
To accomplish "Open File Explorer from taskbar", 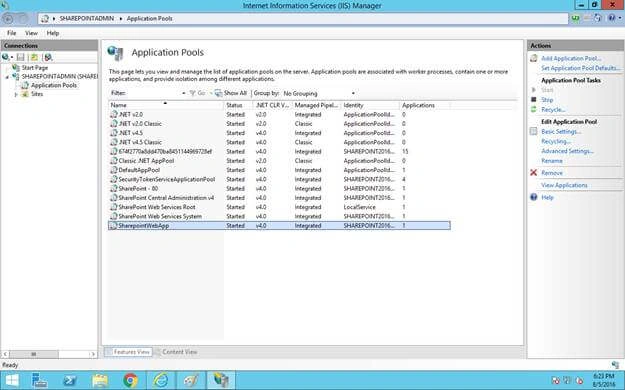I will click(100, 380).
